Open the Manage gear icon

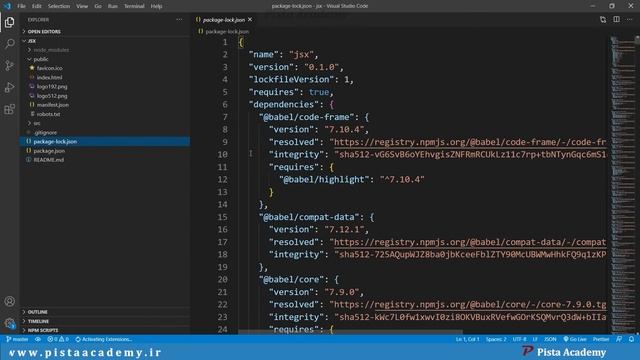[9, 323]
